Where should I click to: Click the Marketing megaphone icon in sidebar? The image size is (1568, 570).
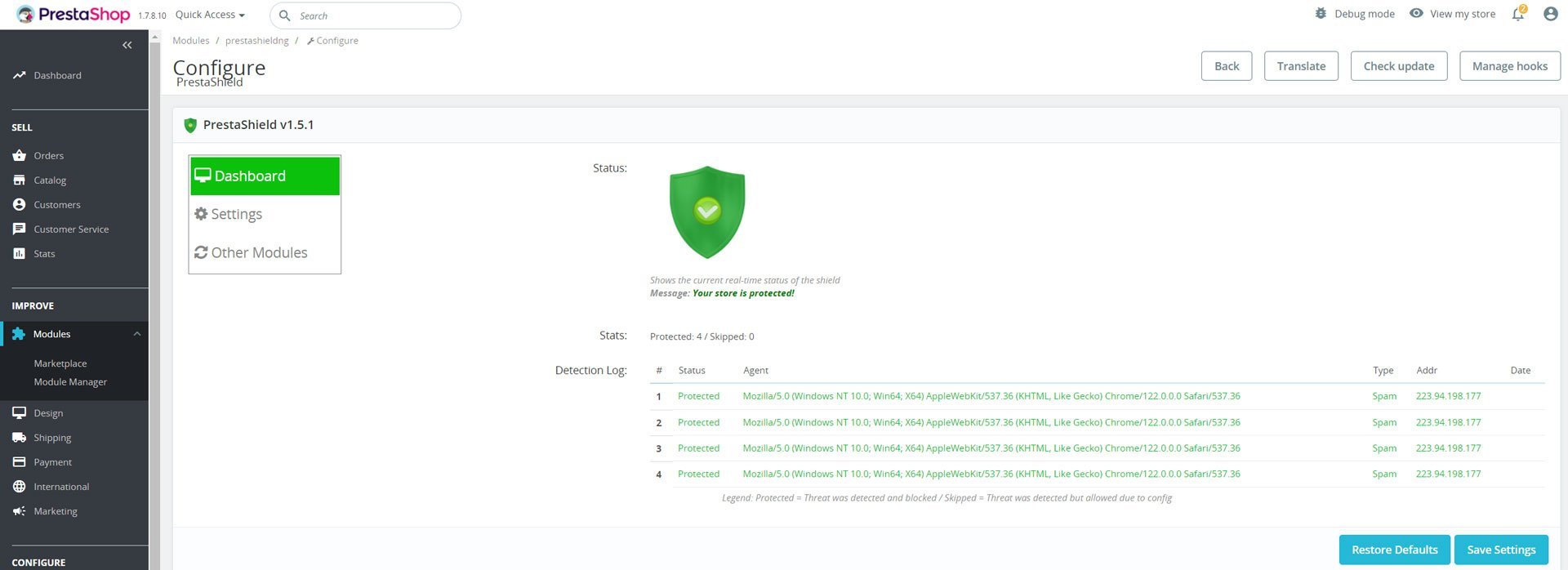coord(20,511)
